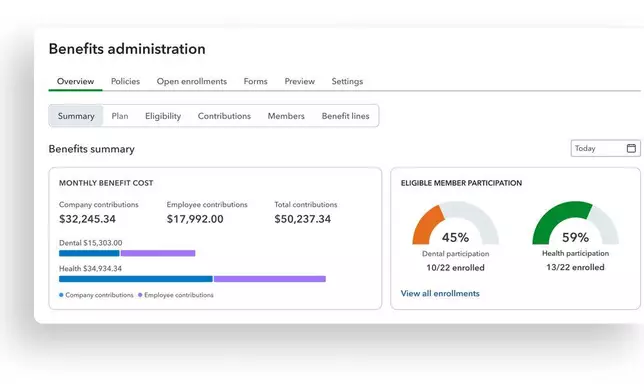This screenshot has width=644, height=392.
Task: Click the View all enrollments link
Action: (x=440, y=293)
